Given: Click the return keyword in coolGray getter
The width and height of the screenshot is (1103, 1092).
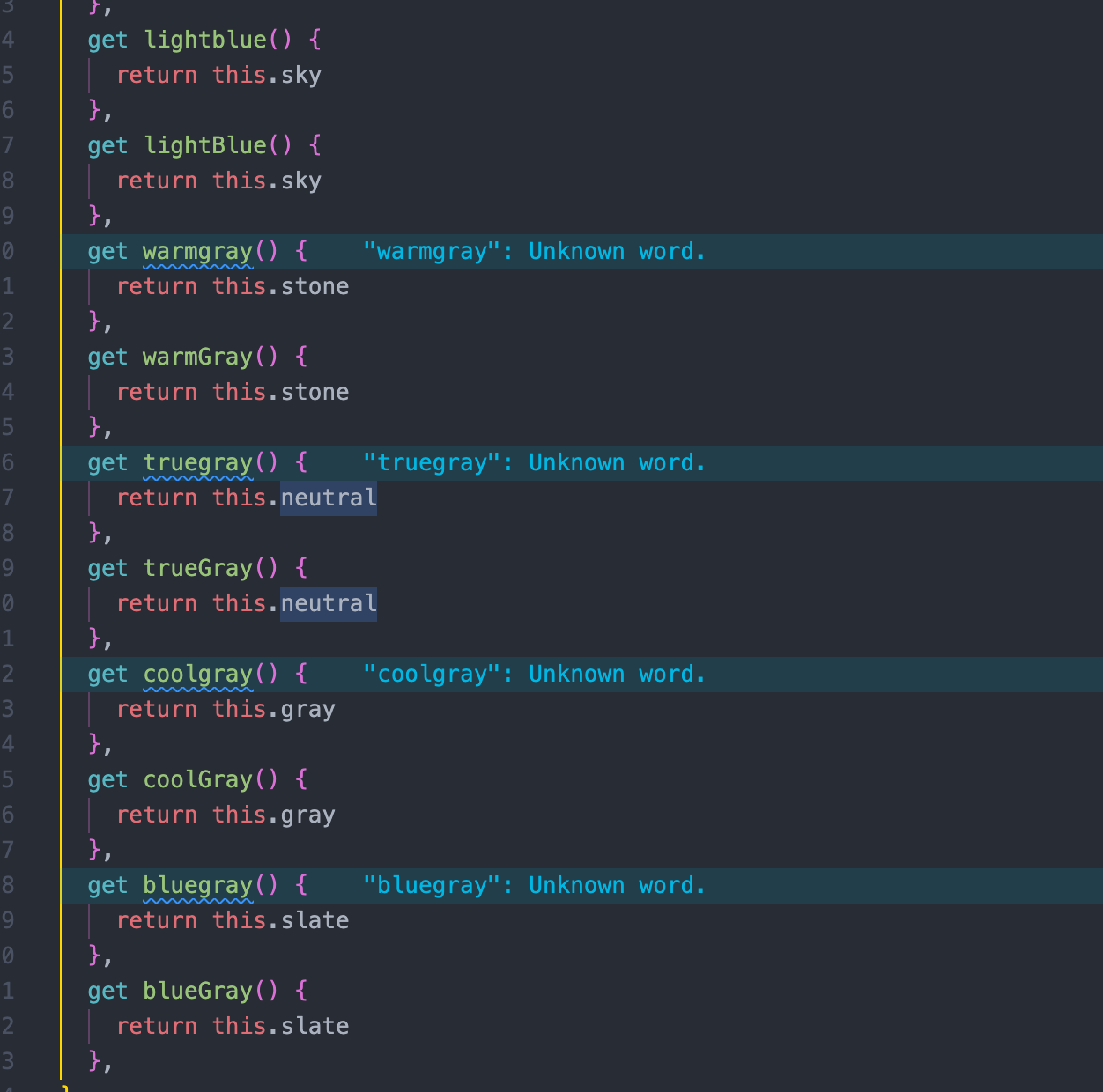Looking at the screenshot, I should [x=157, y=815].
